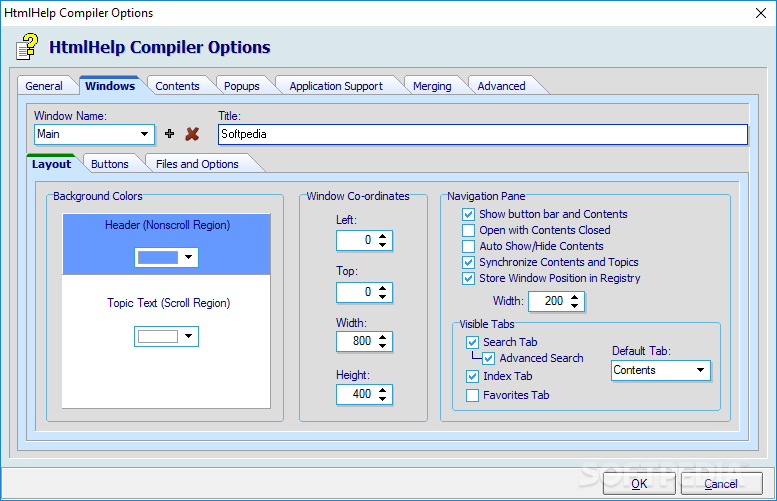Image resolution: width=777 pixels, height=501 pixels.
Task: Open the Header color dropdown arrow
Action: tap(188, 257)
